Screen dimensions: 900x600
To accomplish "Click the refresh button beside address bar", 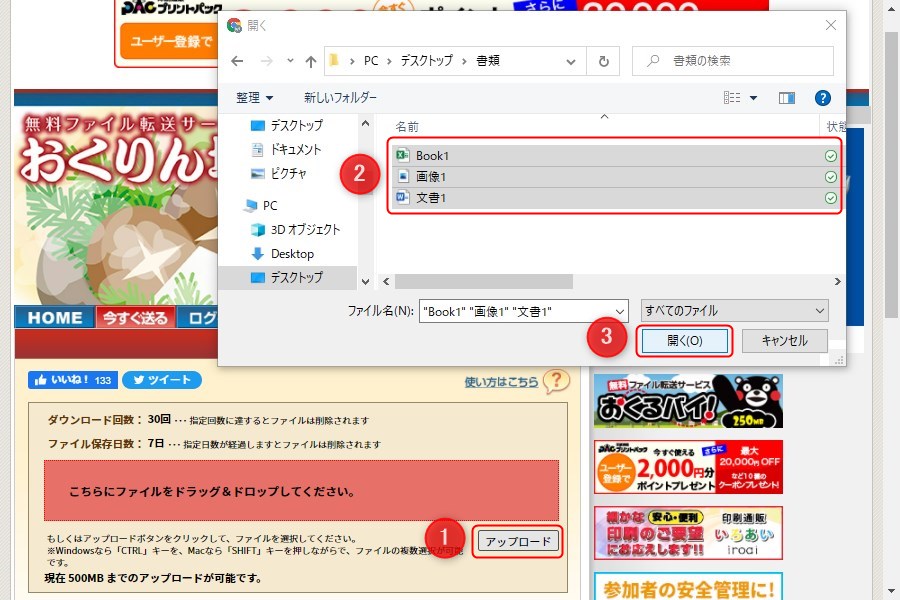I will coord(602,61).
